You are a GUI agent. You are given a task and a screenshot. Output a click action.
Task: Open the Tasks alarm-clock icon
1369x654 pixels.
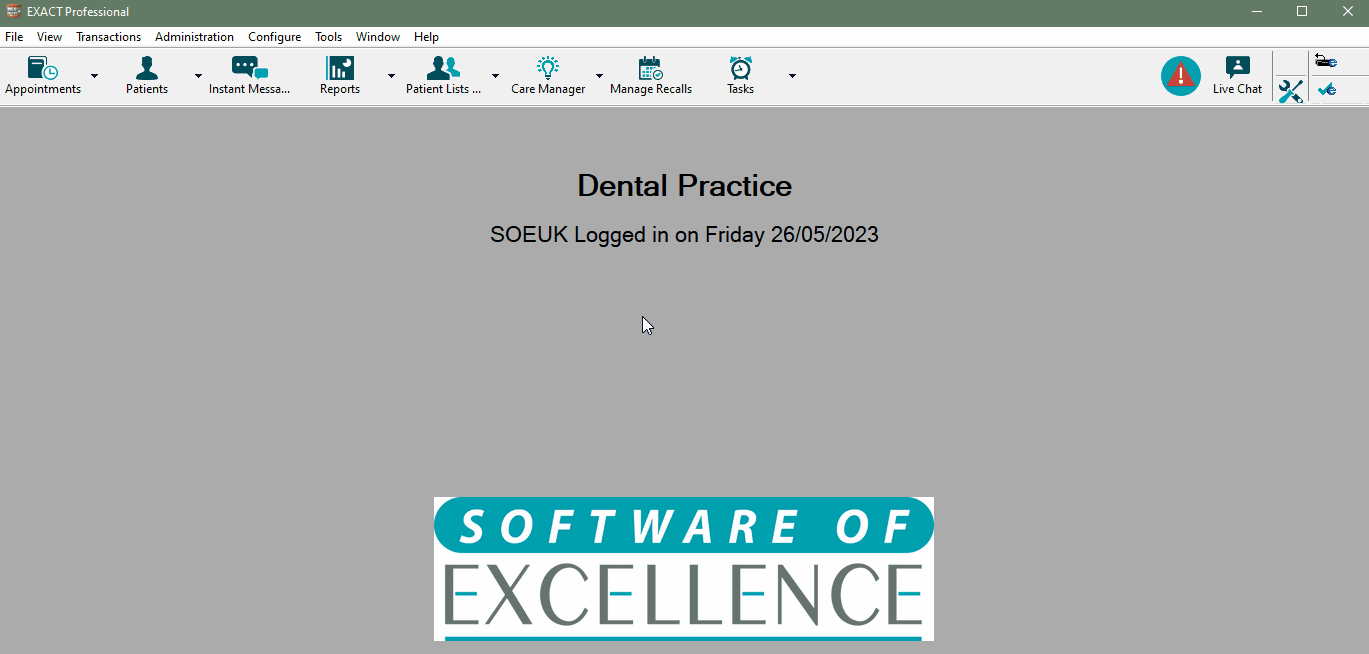click(741, 76)
